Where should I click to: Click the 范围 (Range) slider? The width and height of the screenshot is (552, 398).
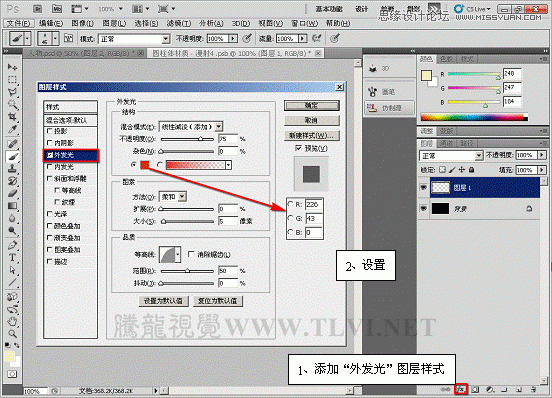(x=187, y=271)
